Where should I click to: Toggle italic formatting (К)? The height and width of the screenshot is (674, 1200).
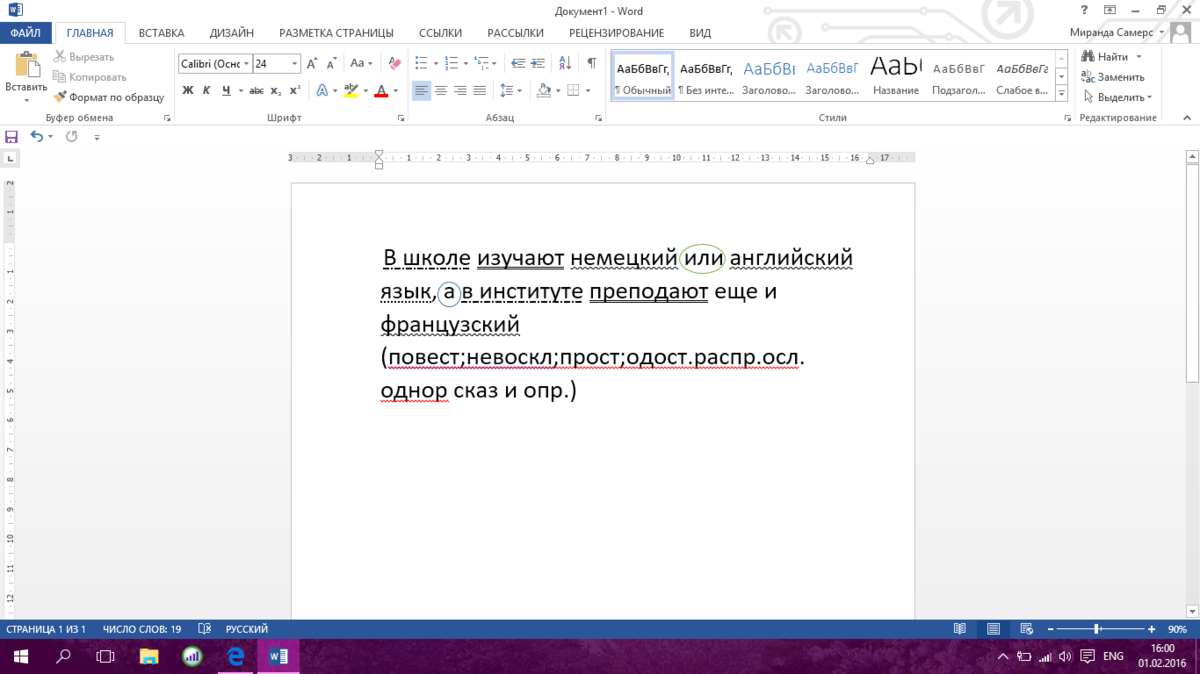pos(207,91)
